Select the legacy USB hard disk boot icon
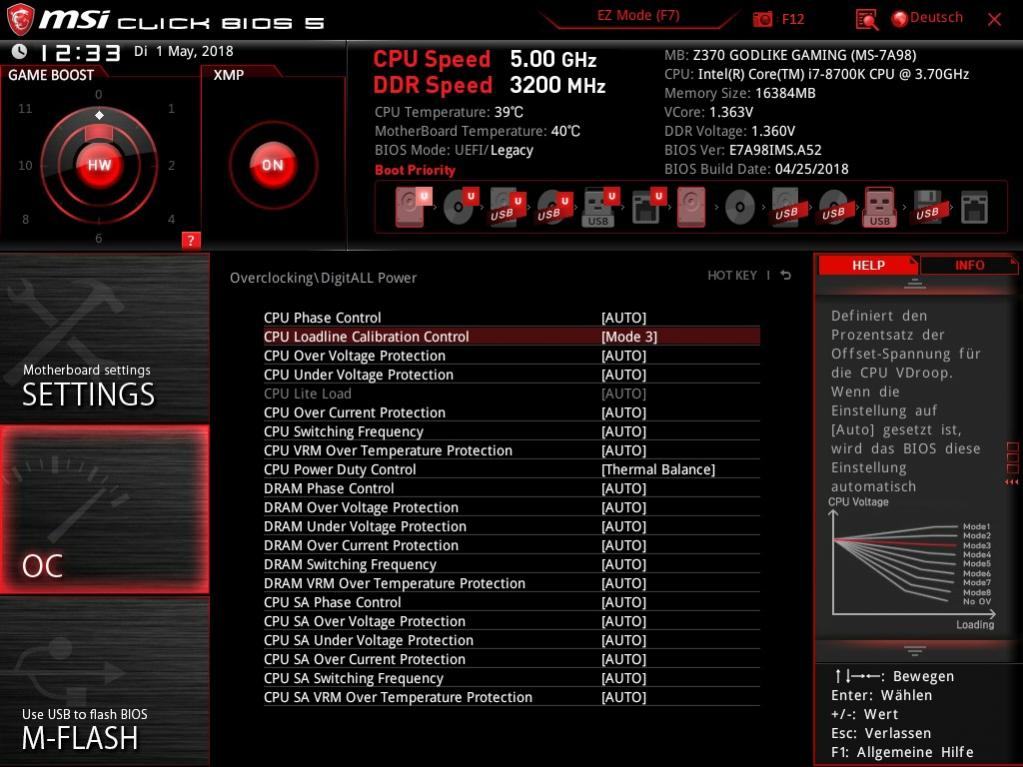 click(x=787, y=207)
